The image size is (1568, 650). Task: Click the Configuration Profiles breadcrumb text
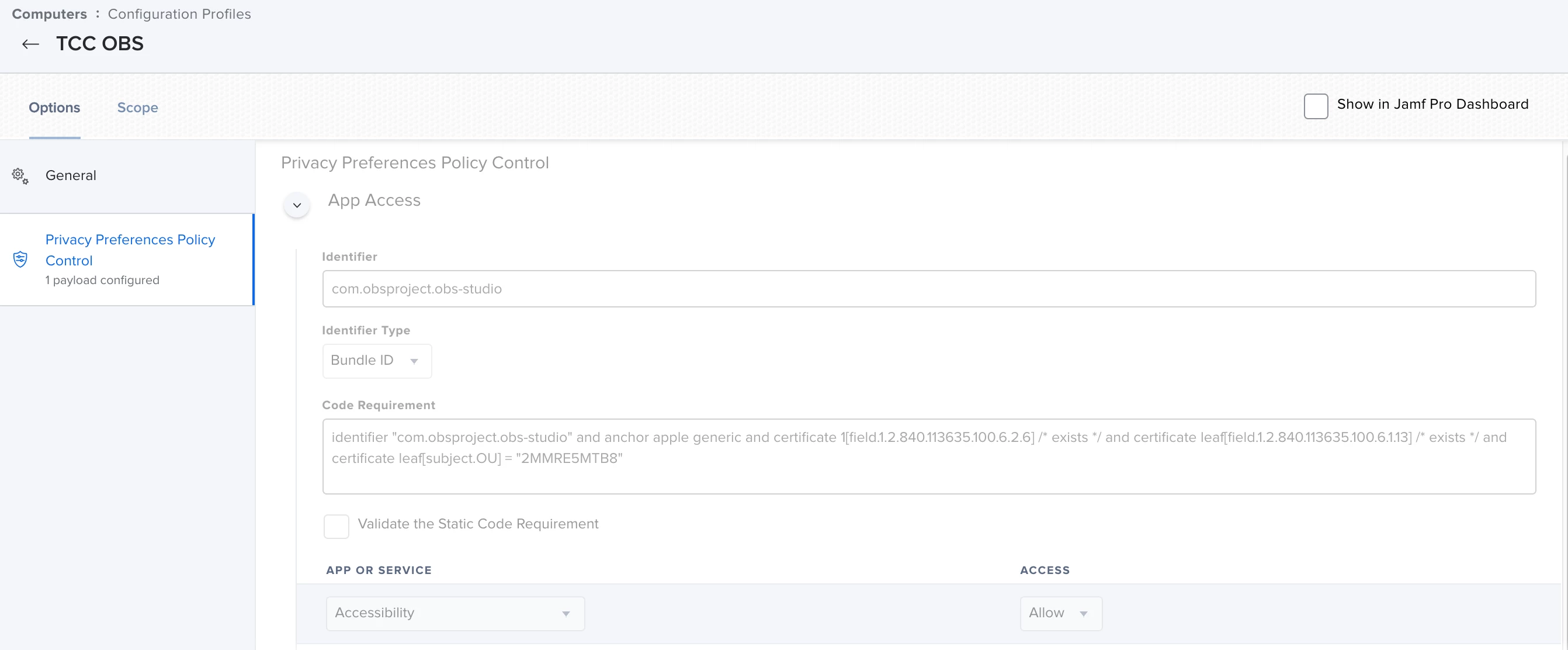(179, 14)
